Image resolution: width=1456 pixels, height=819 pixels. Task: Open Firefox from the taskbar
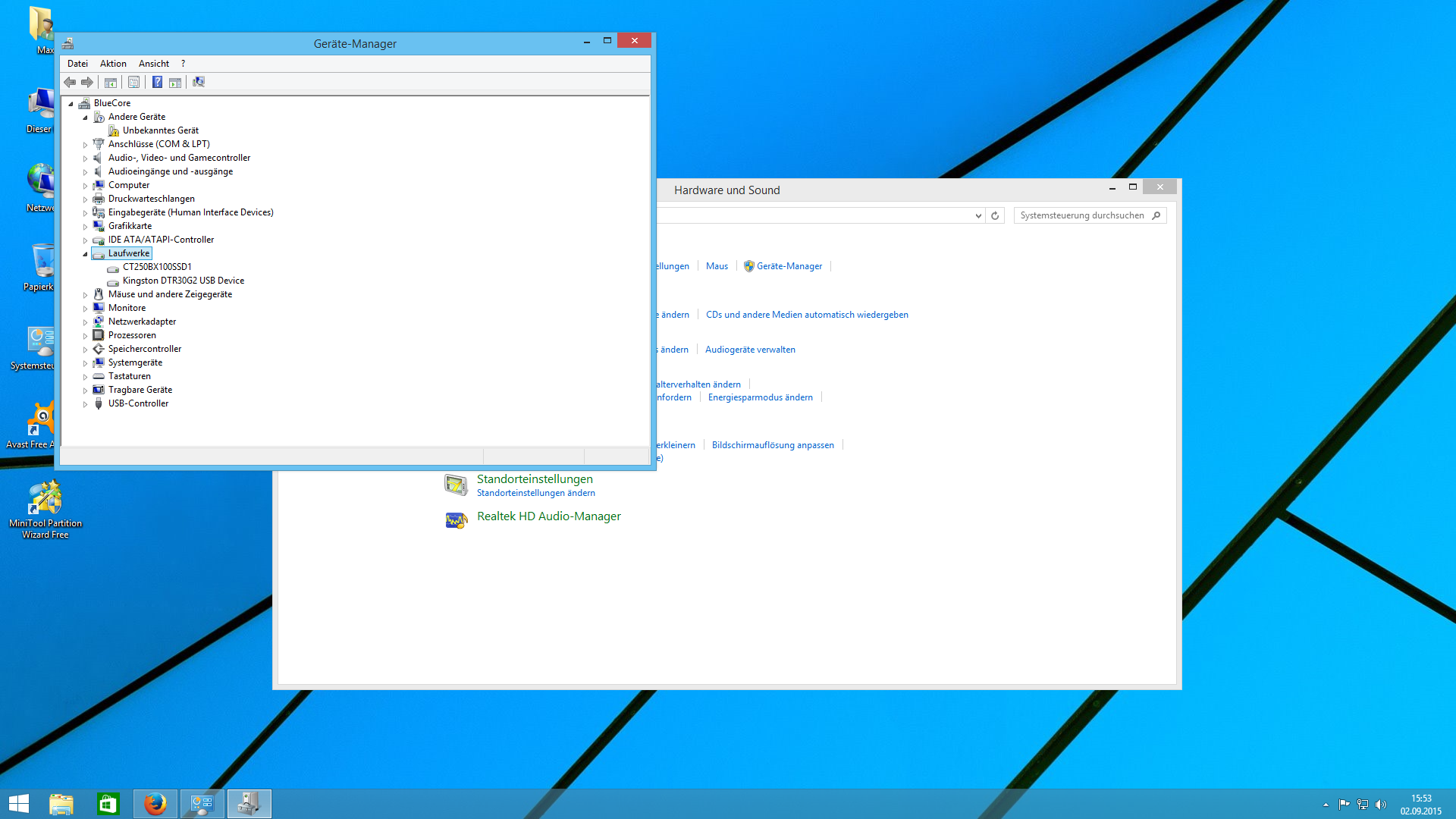pos(155,804)
